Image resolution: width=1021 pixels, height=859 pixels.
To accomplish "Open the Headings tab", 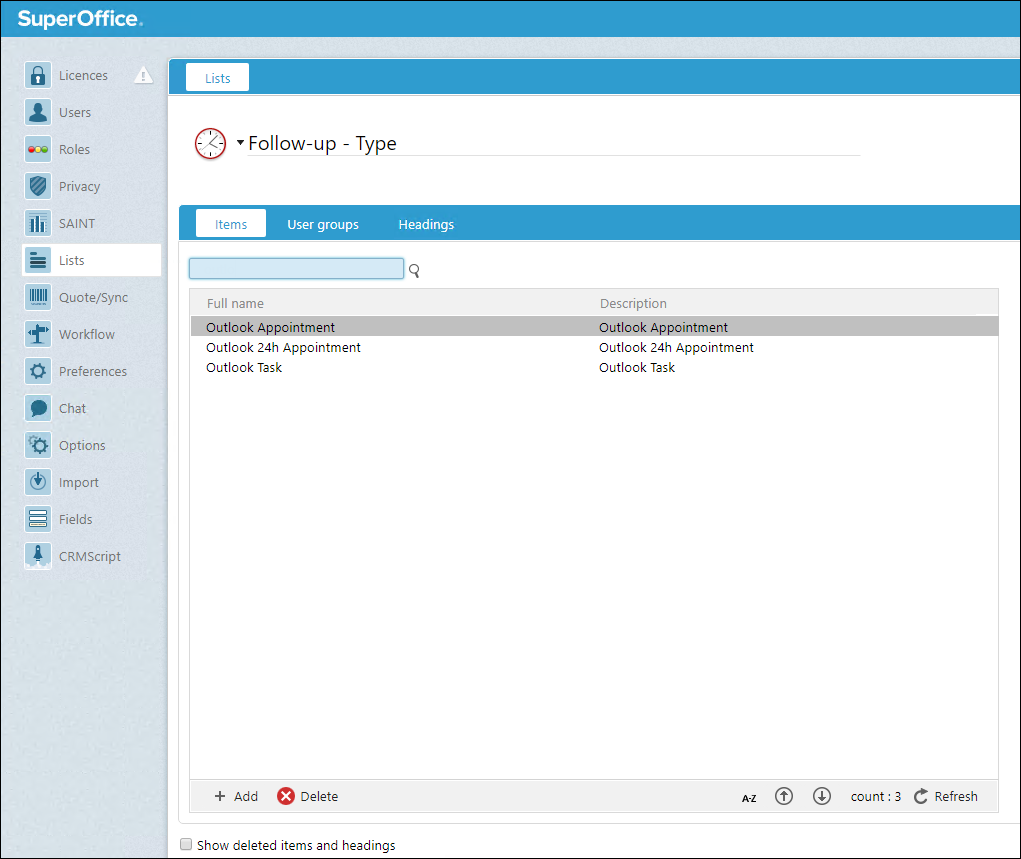I will [x=425, y=224].
